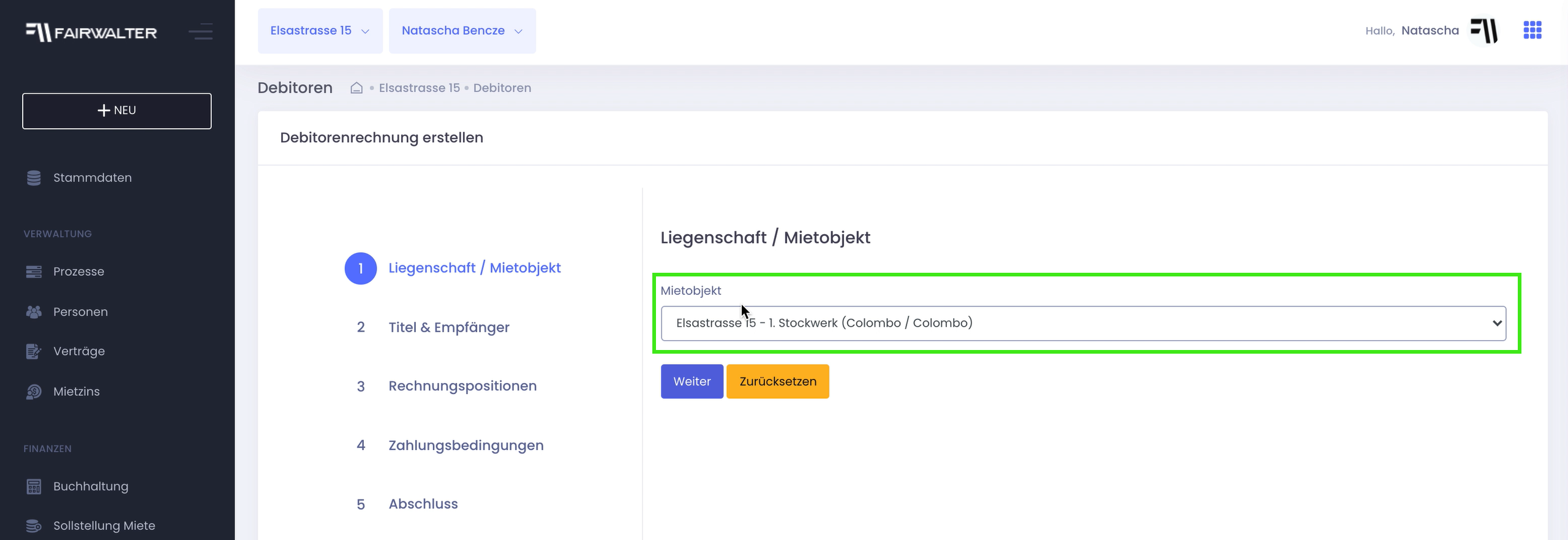
Task: Click the Zurücksetzen button
Action: [777, 382]
